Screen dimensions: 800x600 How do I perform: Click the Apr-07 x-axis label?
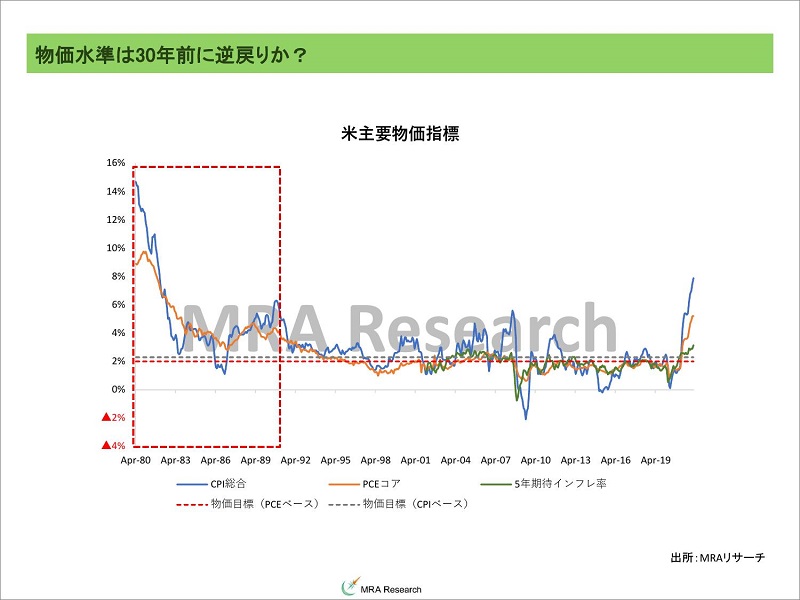(x=495, y=460)
